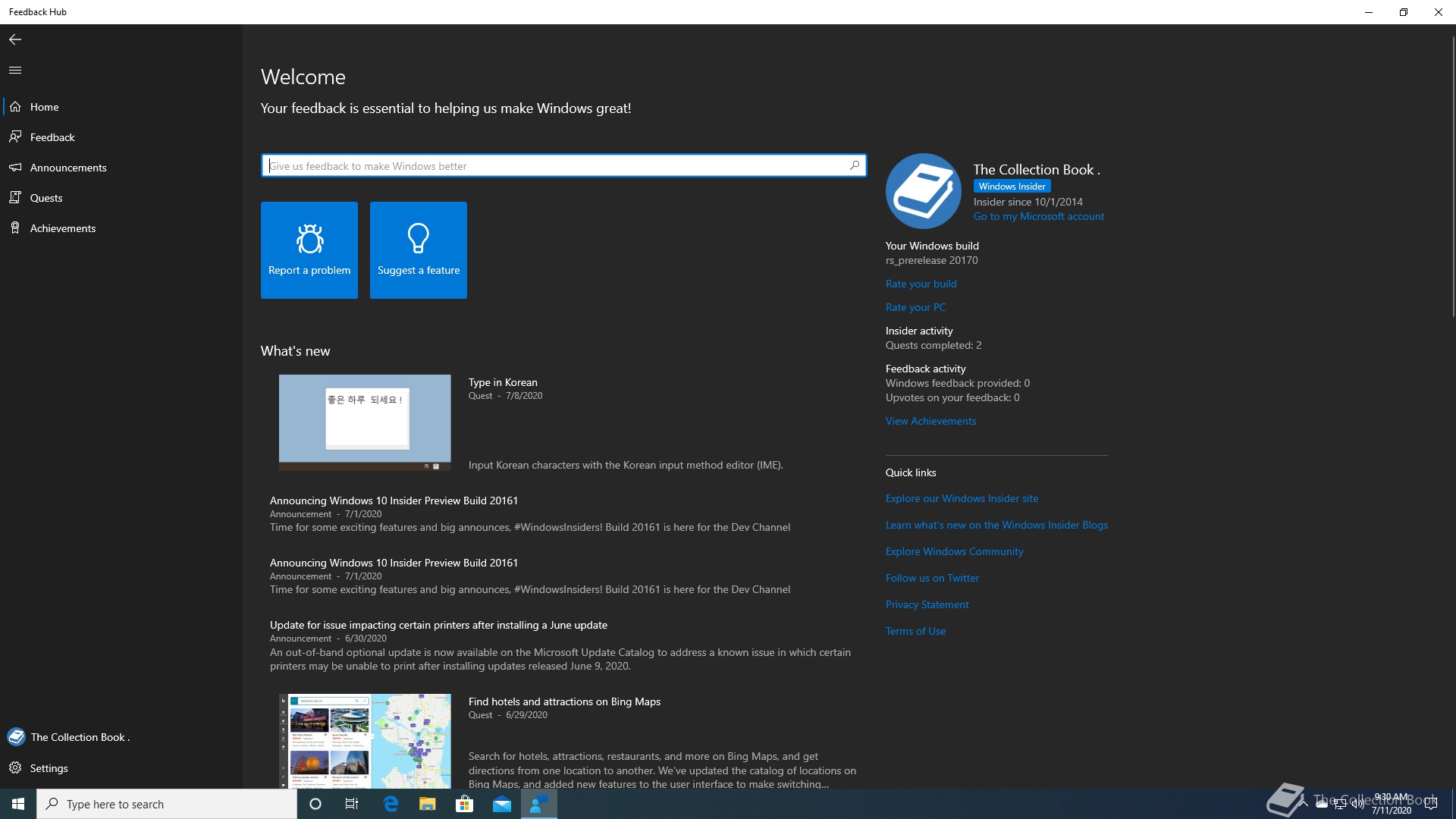Click the Settings gear icon in the sidebar

pyautogui.click(x=15, y=768)
